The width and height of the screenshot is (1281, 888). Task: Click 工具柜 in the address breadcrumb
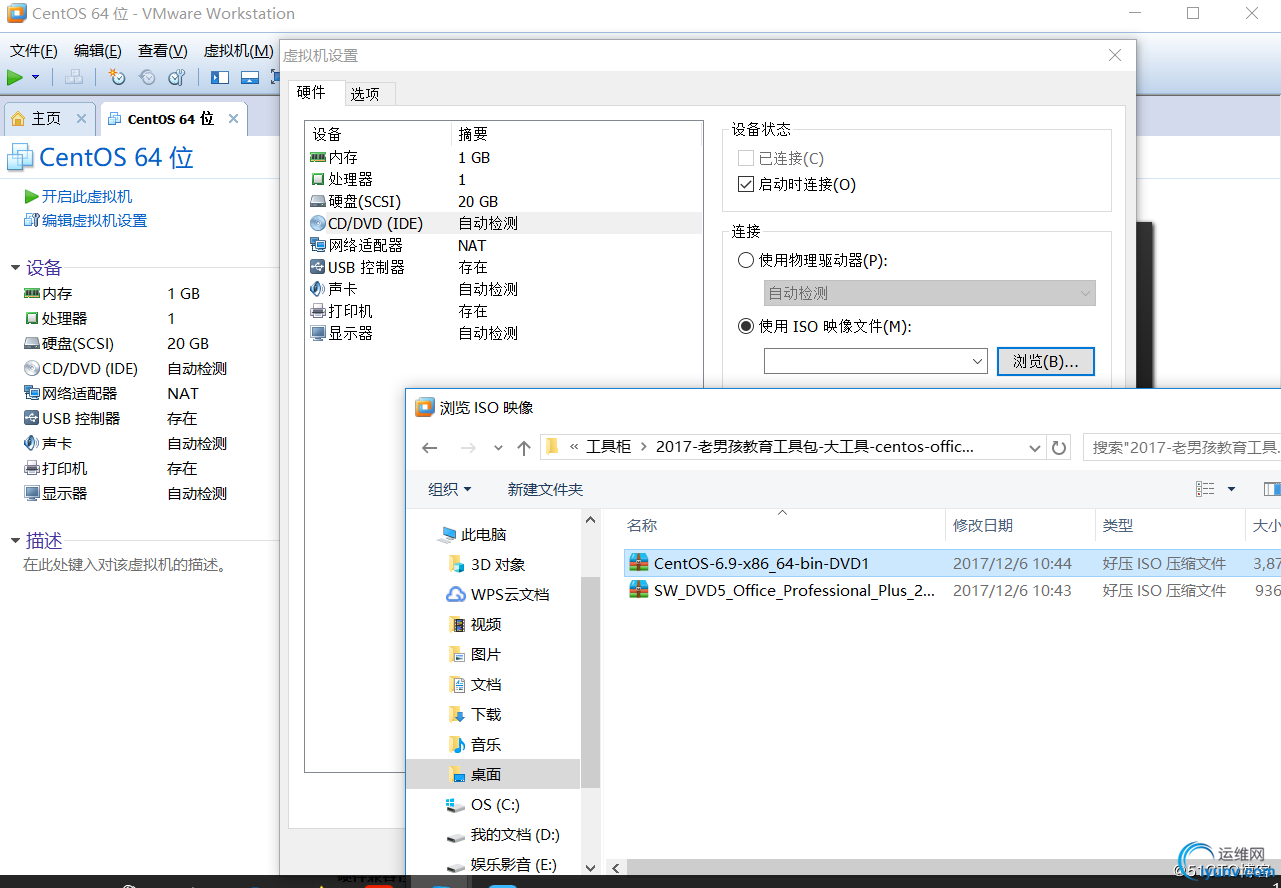pos(608,447)
